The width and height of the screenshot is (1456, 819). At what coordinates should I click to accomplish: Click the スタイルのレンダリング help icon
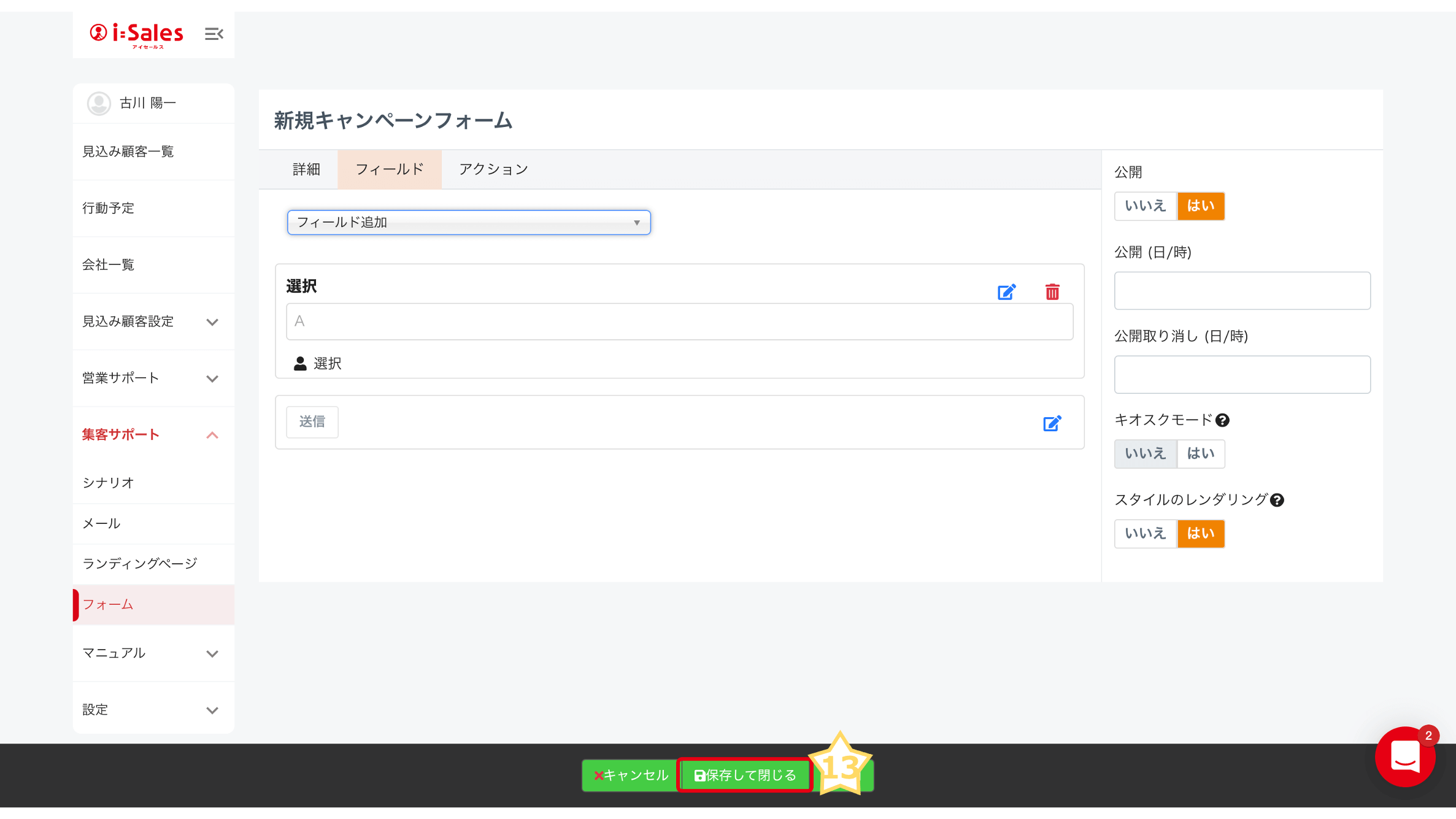coord(1277,500)
